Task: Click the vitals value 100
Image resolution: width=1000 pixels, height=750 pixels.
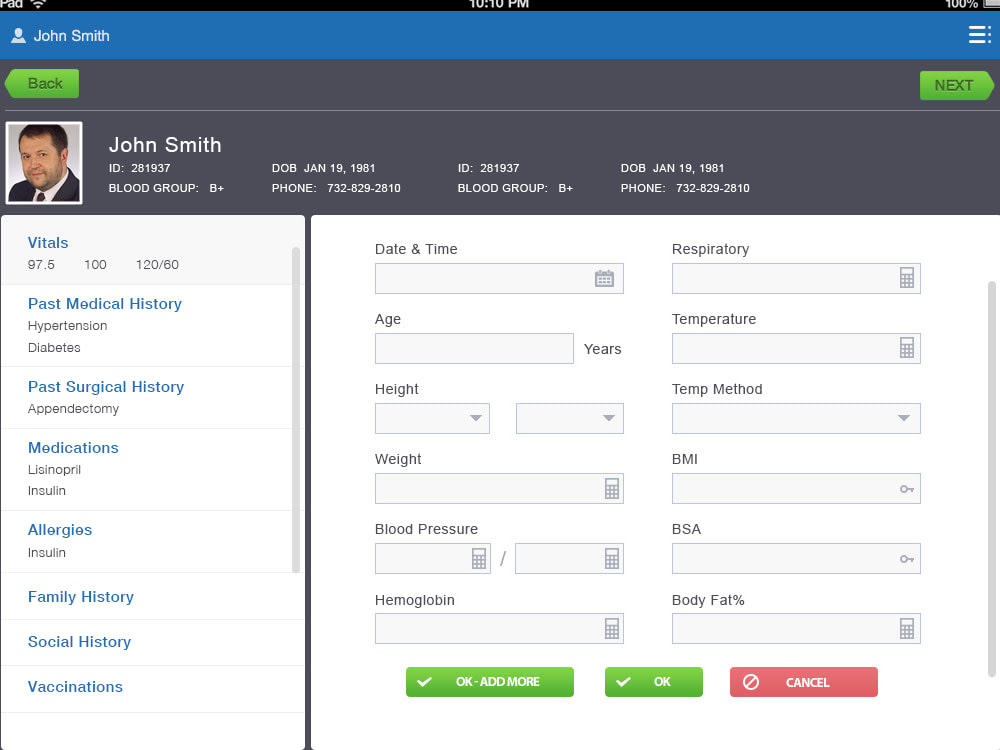Action: 95,265
